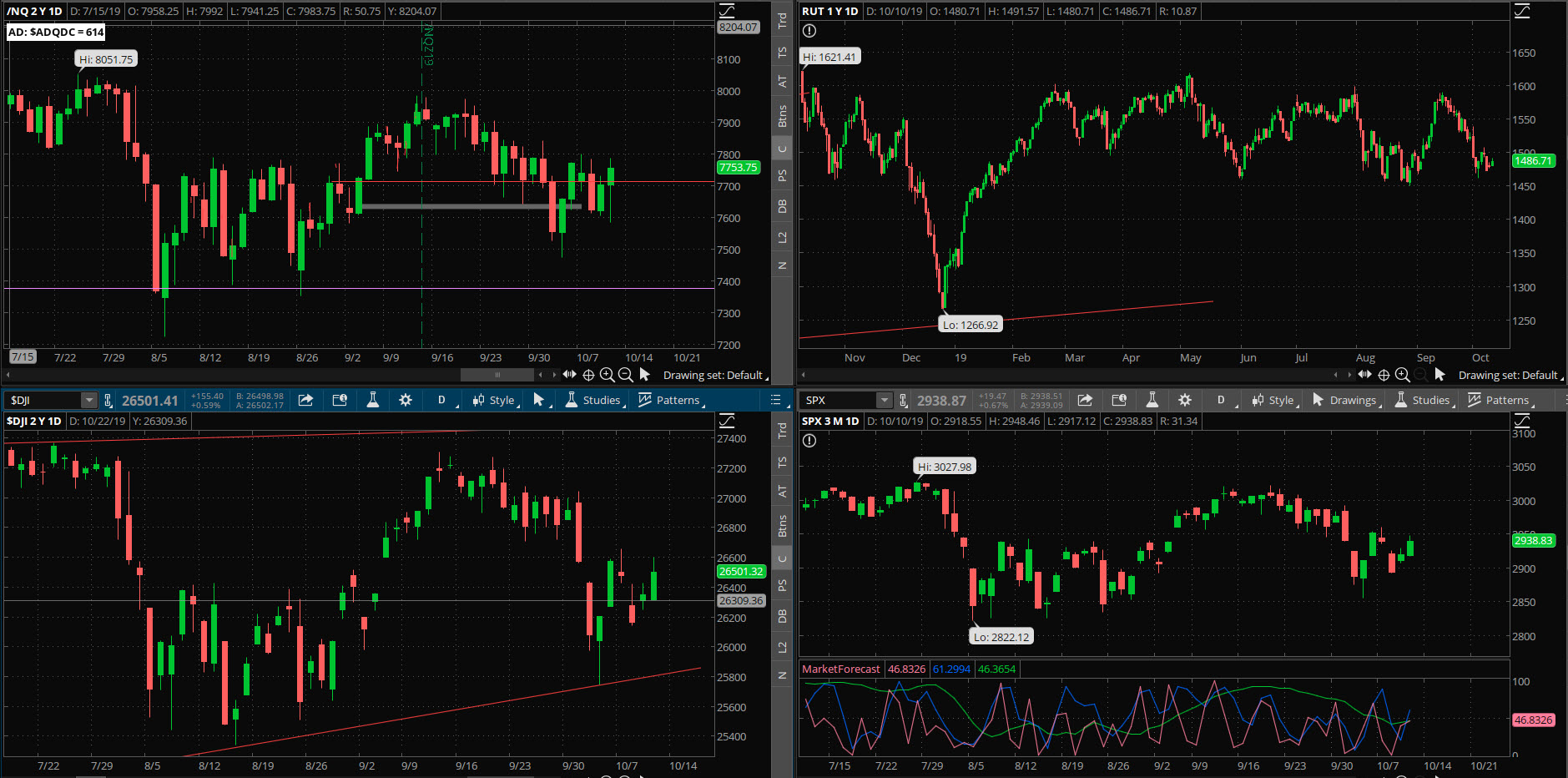Open quick quote info for SPX

tap(1119, 400)
